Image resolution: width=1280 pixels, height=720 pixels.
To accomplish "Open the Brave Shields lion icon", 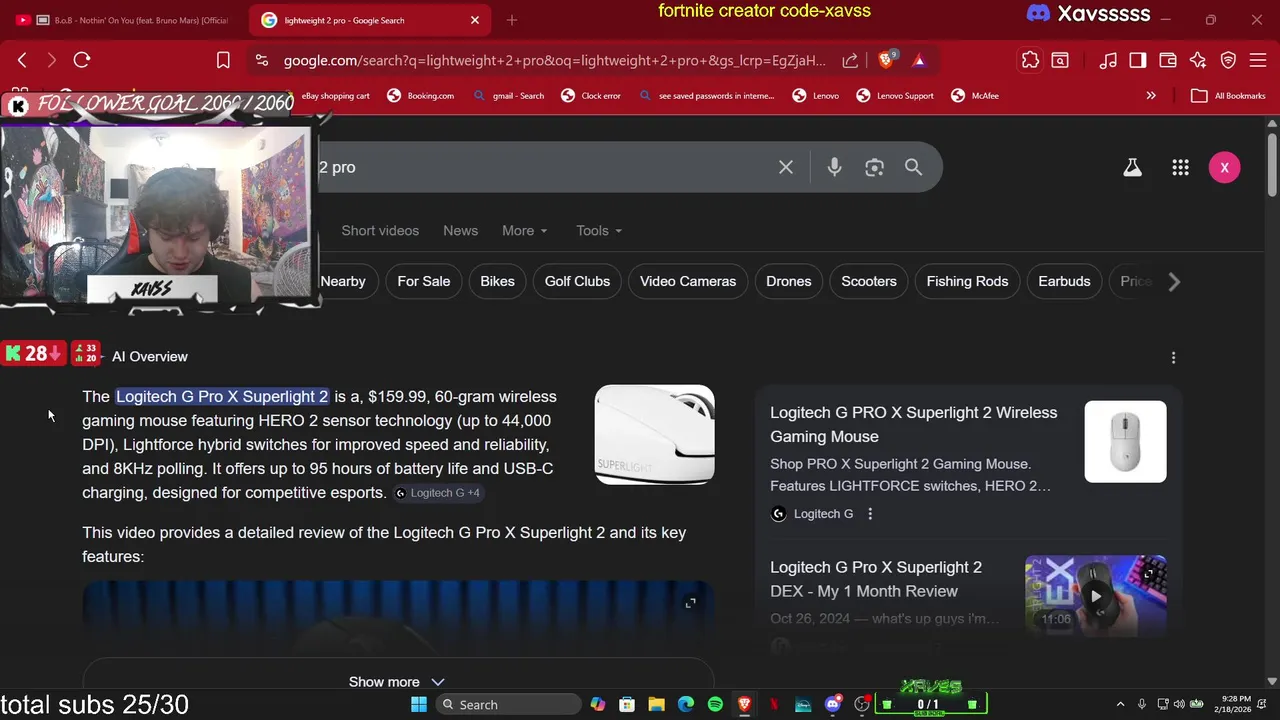I will click(x=886, y=60).
